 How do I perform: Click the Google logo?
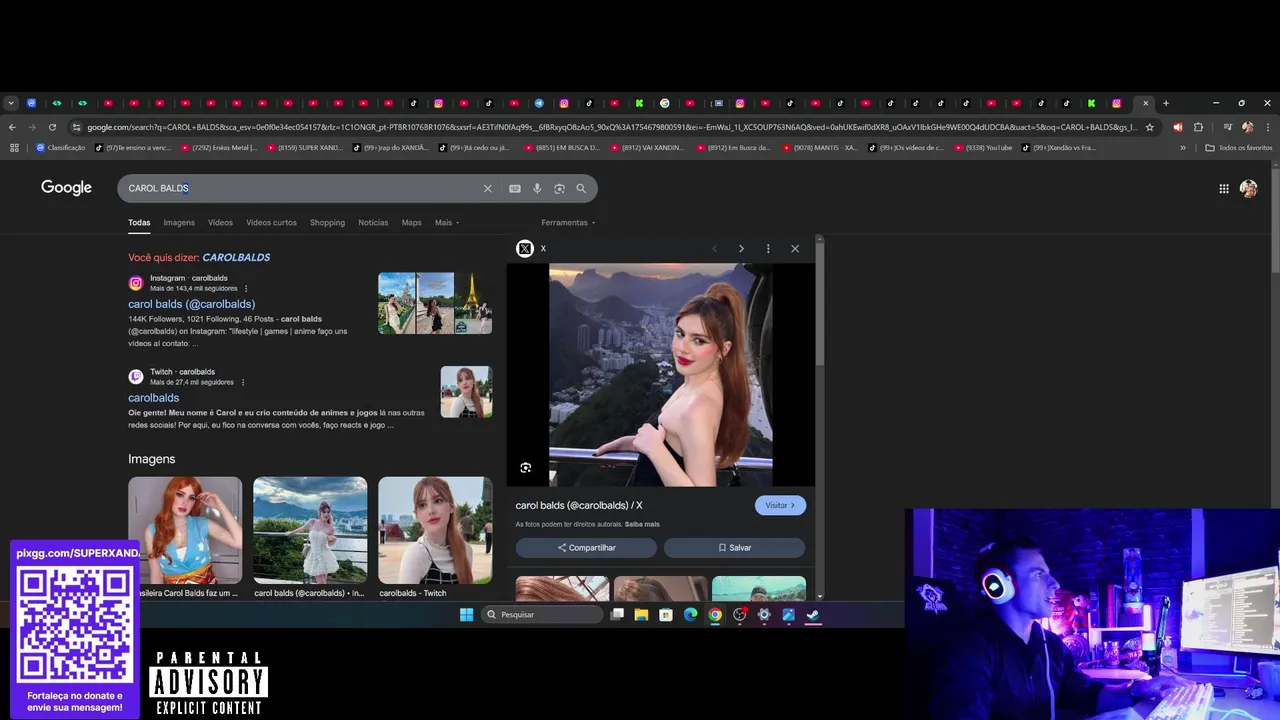(x=66, y=188)
